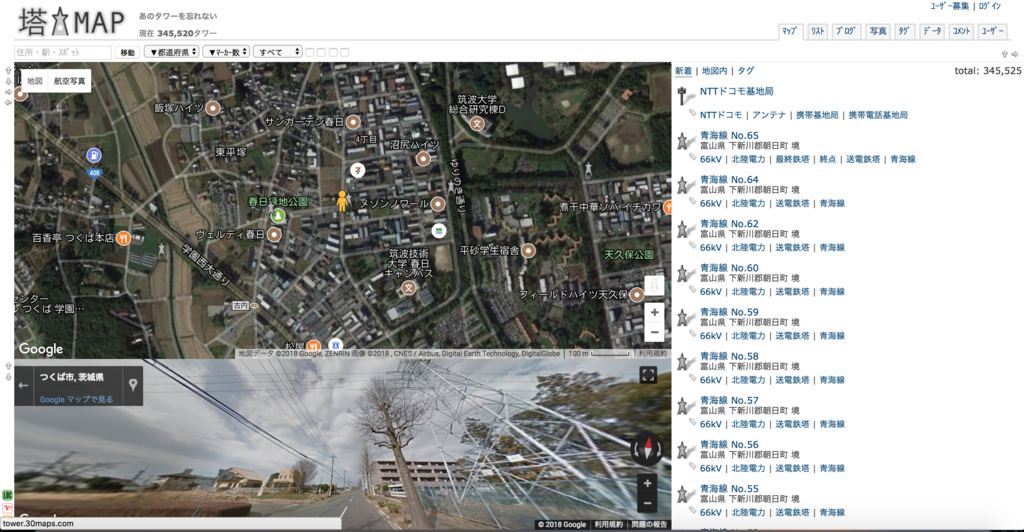Click the 筑波大学総合研究棟D school marker
The image size is (1024, 532).
[x=477, y=123]
